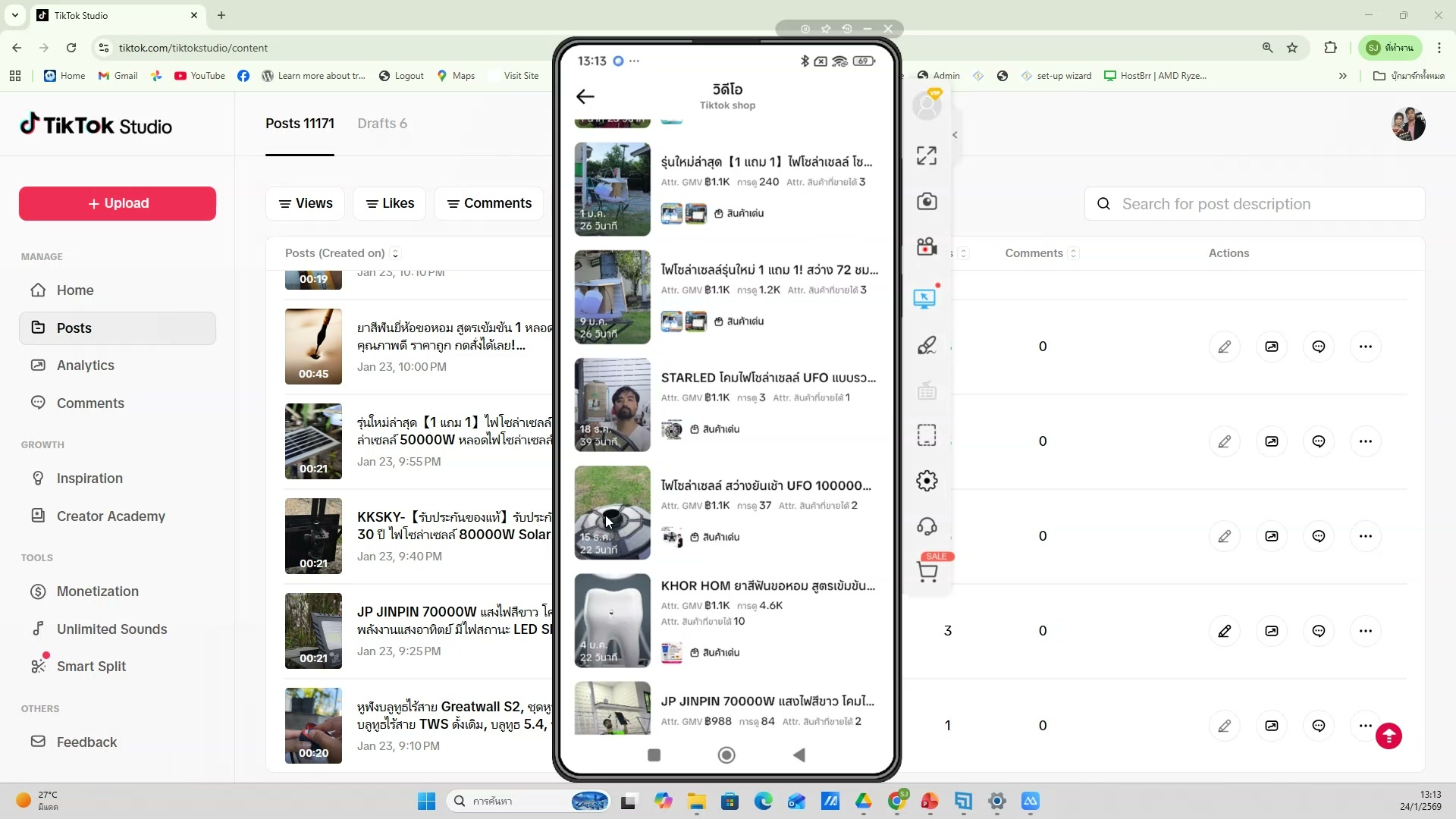This screenshot has width=1456, height=819.
Task: Open the Views filter dropdown
Action: pos(306,203)
